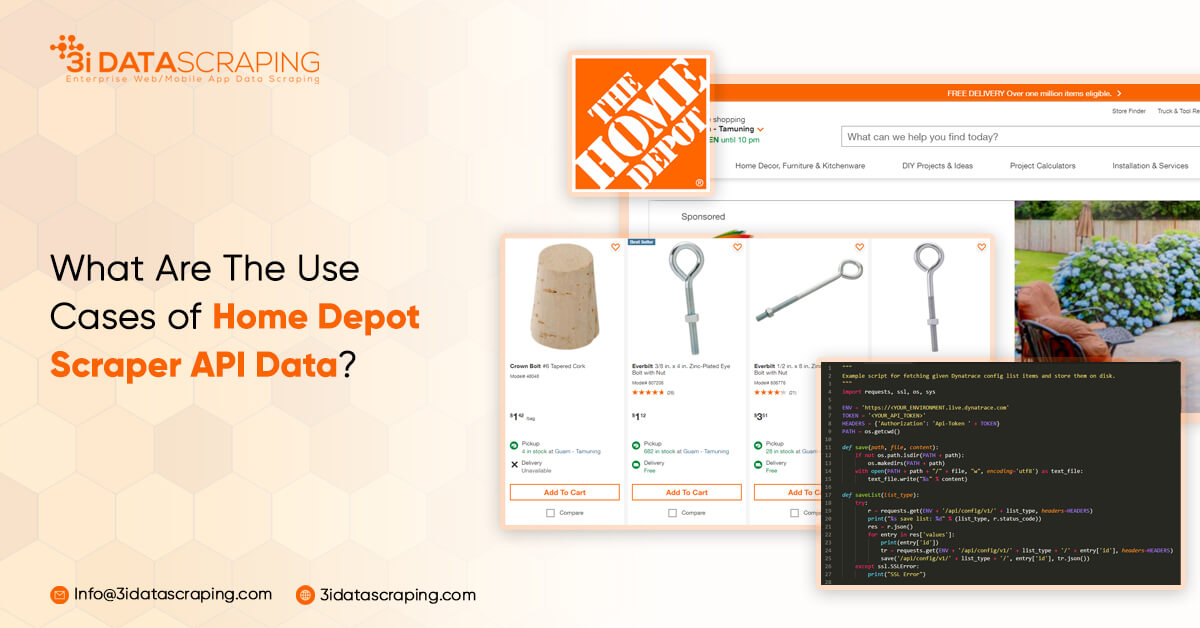1200x628 pixels.
Task: Add Everbilt 1/2 in. eye bolt to cart
Action: point(788,492)
